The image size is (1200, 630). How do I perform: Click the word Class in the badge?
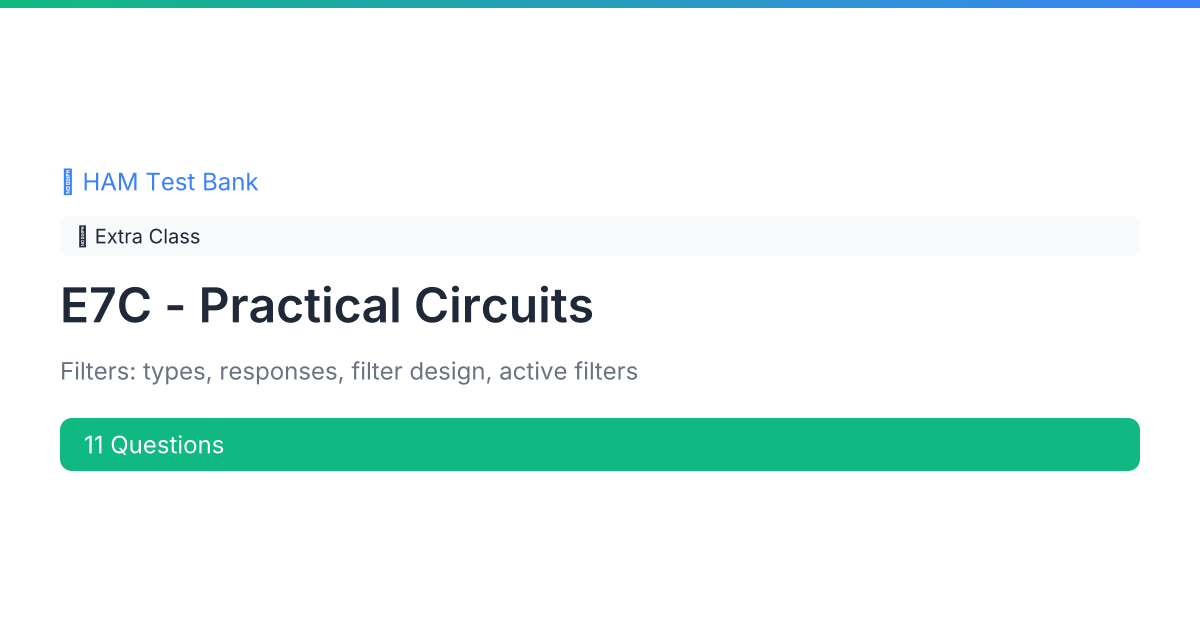[175, 237]
